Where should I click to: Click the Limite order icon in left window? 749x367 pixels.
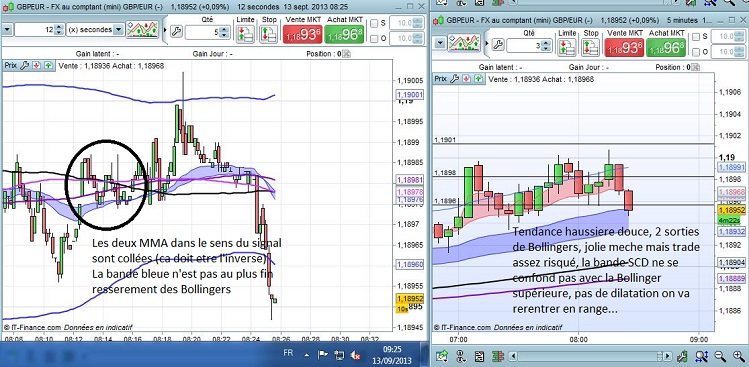245,34
